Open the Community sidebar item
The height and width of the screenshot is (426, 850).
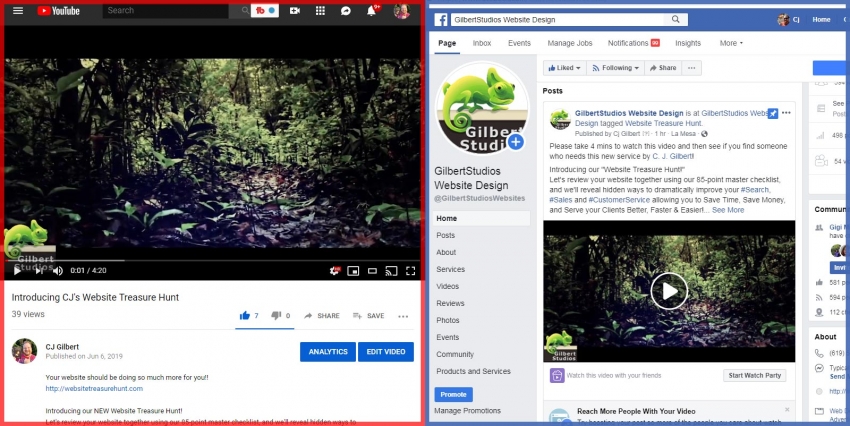tap(455, 354)
